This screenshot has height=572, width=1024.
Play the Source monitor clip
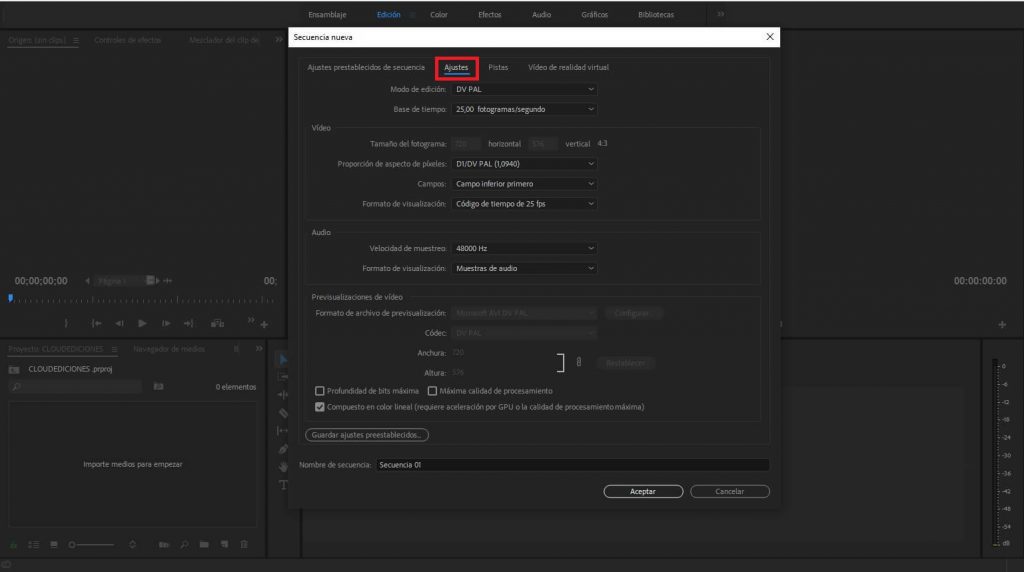(x=142, y=323)
